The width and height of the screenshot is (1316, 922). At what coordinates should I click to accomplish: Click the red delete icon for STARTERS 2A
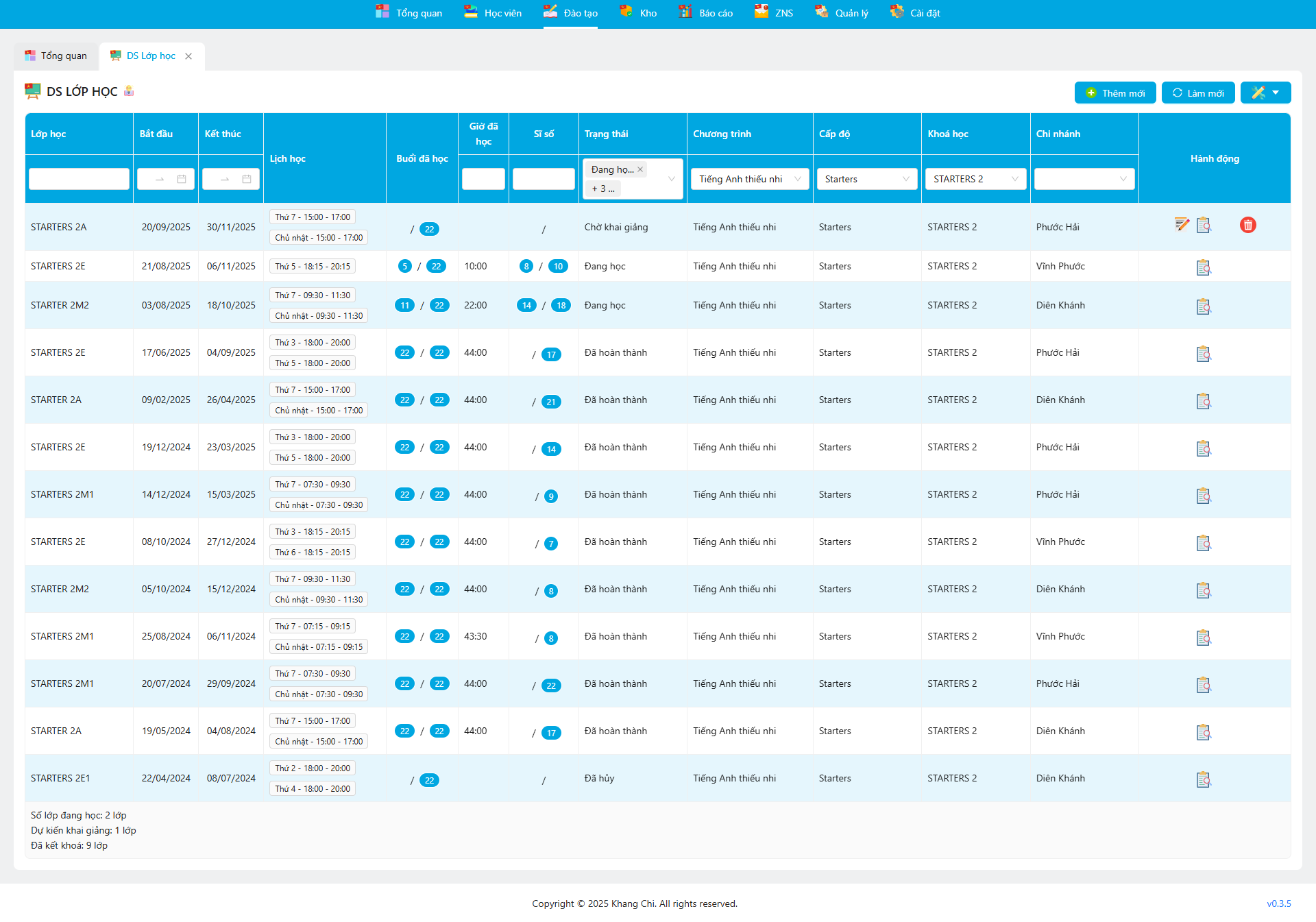click(x=1247, y=225)
